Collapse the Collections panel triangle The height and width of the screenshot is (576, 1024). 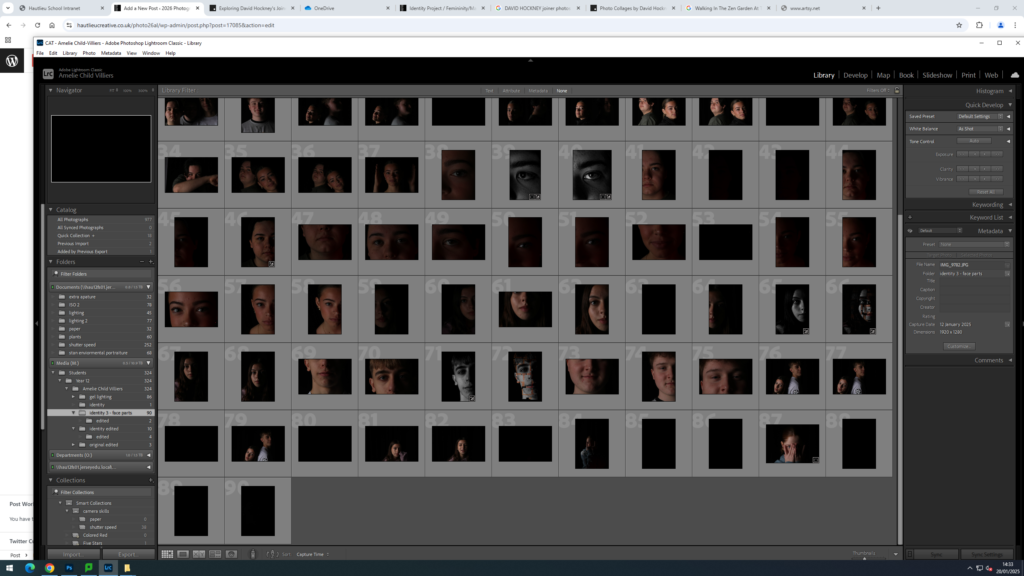[51, 480]
